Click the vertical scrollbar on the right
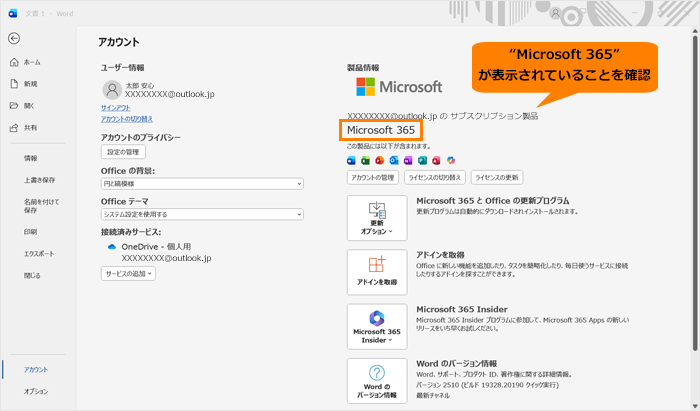The image size is (700, 411). (x=695, y=192)
